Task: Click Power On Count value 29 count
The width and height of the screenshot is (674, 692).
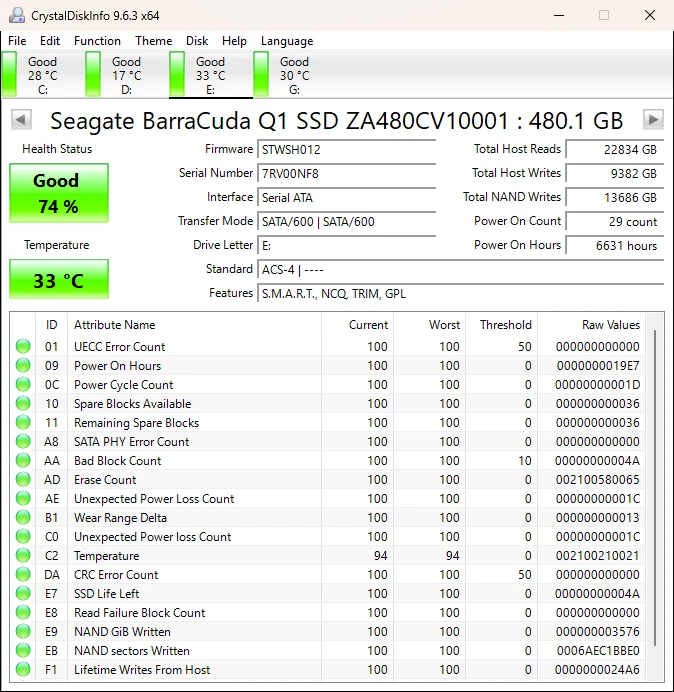Action: (x=614, y=222)
